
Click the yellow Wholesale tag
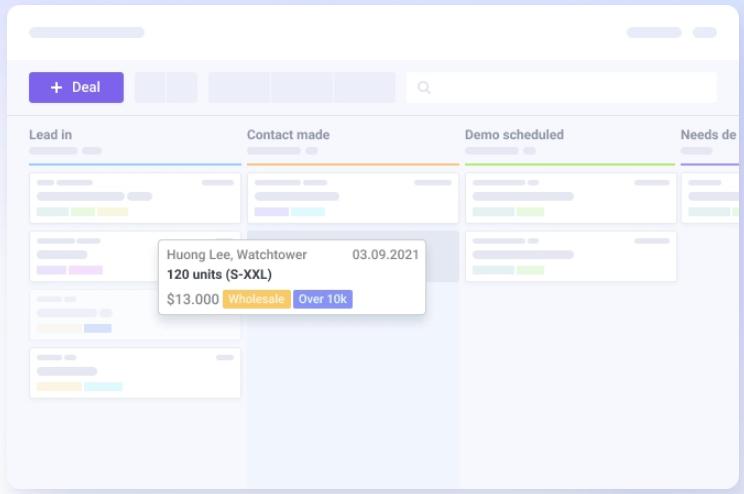point(257,299)
